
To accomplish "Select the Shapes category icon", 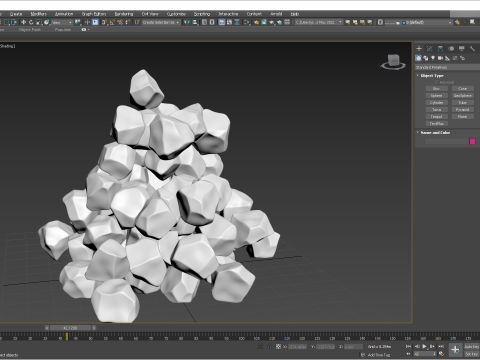I will 426,58.
